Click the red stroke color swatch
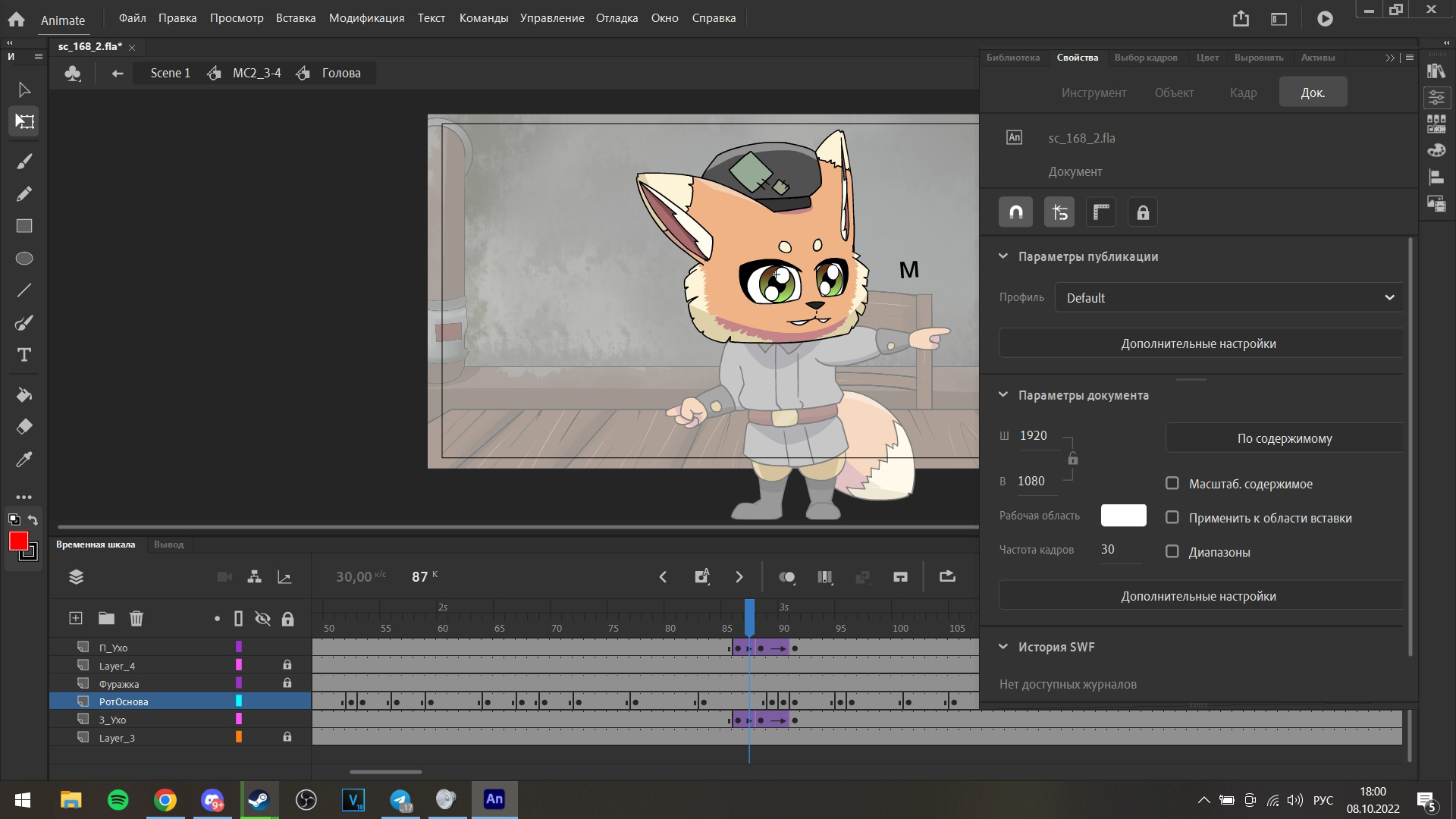Image resolution: width=1456 pixels, height=819 pixels. 18,541
